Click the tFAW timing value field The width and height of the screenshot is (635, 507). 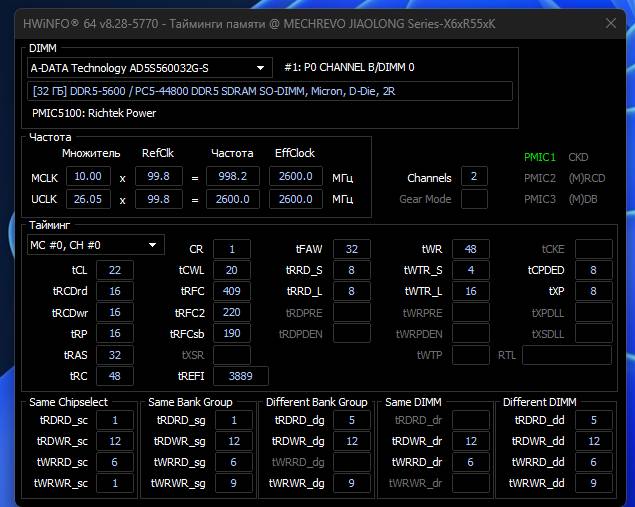351,249
